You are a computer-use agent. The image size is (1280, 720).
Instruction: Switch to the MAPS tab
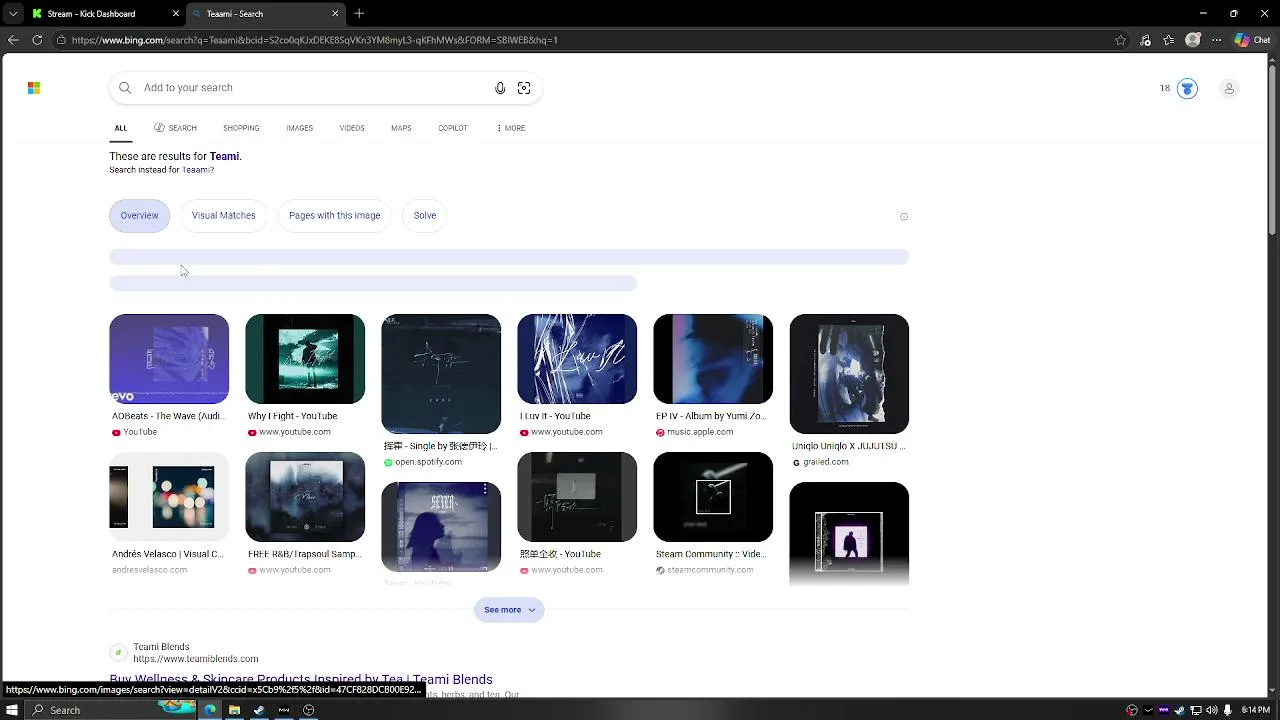click(x=401, y=128)
